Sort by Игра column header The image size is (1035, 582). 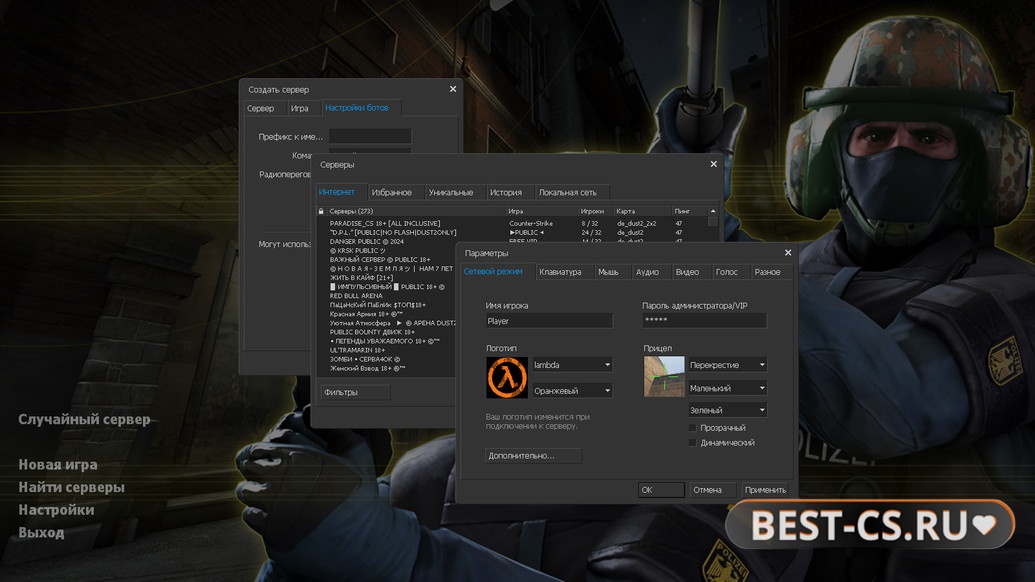(x=542, y=211)
